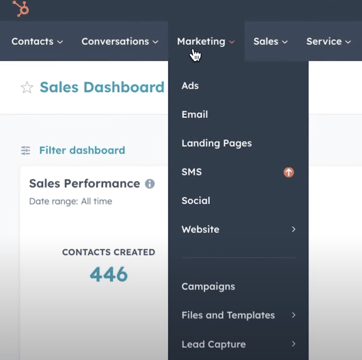Click the 446 contacts created figure

tap(109, 274)
